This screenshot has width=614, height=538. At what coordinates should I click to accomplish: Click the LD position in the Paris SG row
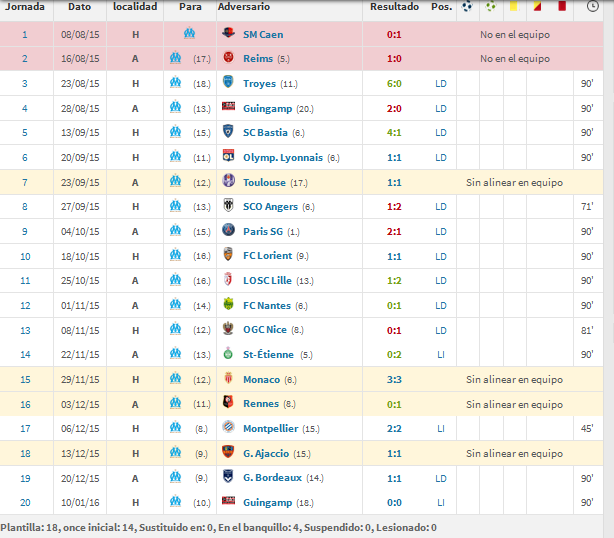pos(441,231)
